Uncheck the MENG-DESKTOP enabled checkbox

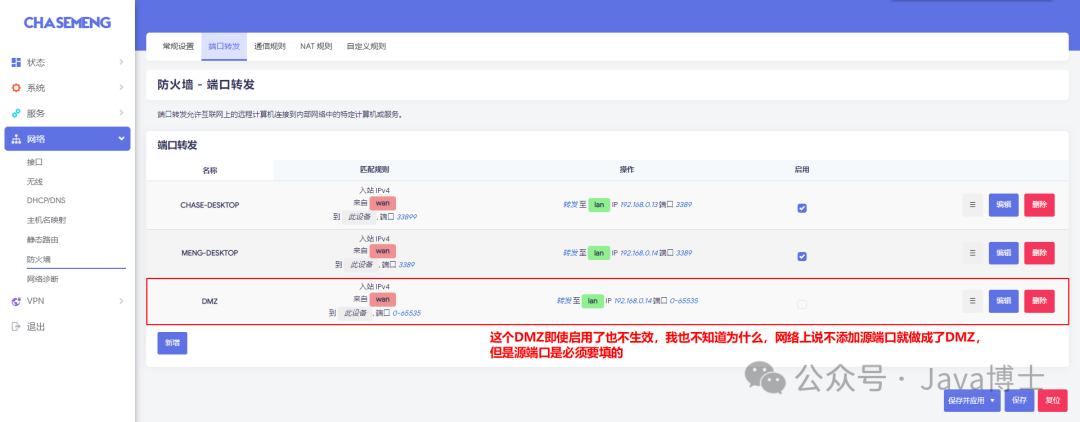coord(802,256)
